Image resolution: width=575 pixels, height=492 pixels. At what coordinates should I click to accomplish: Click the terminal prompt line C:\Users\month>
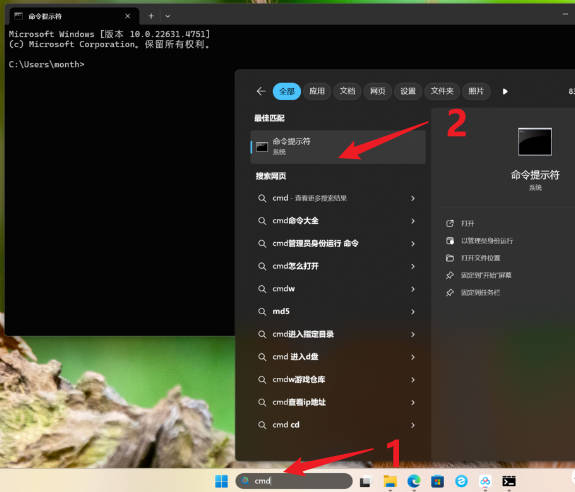pos(47,65)
